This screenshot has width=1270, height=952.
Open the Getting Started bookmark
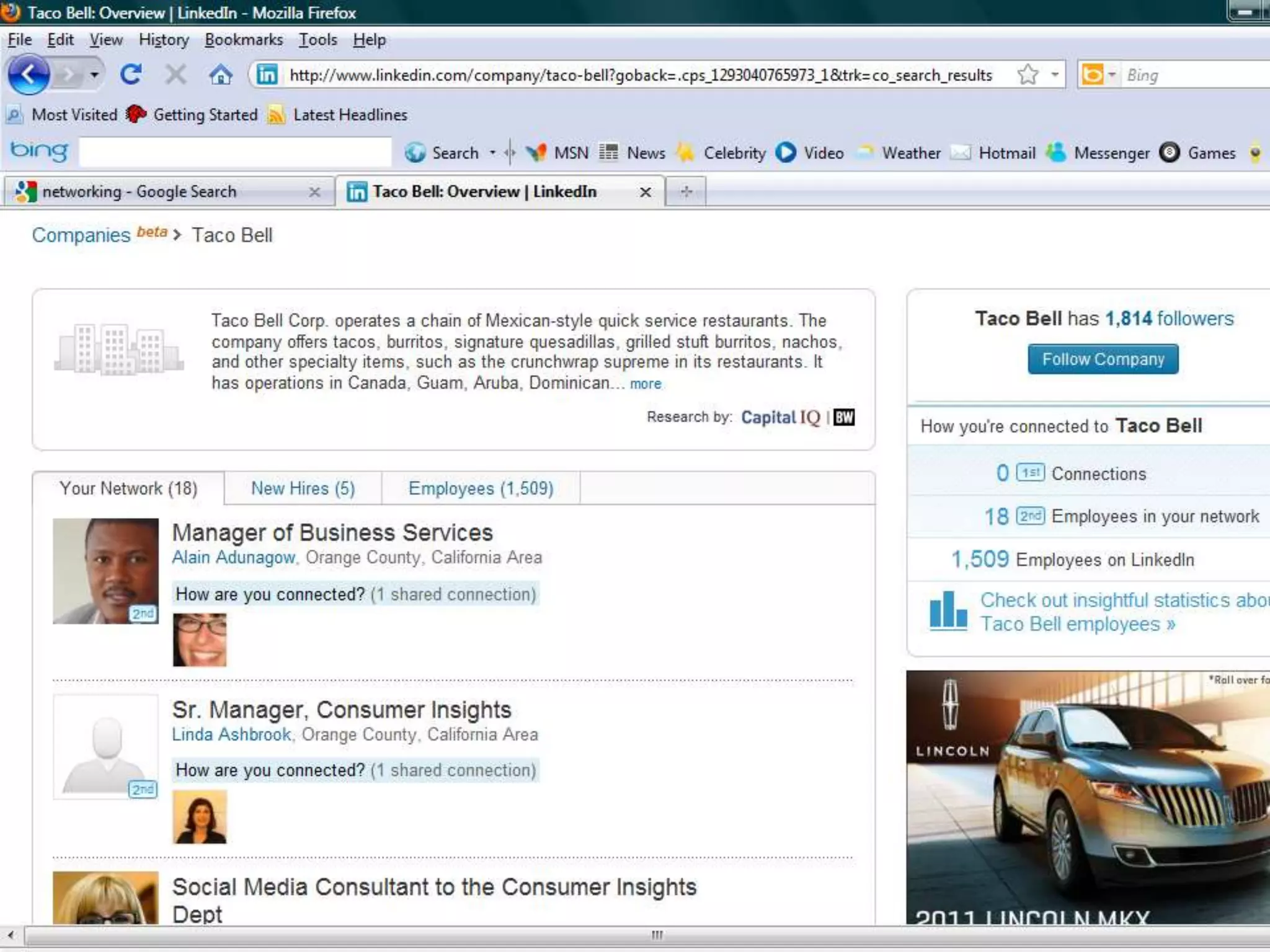point(192,115)
